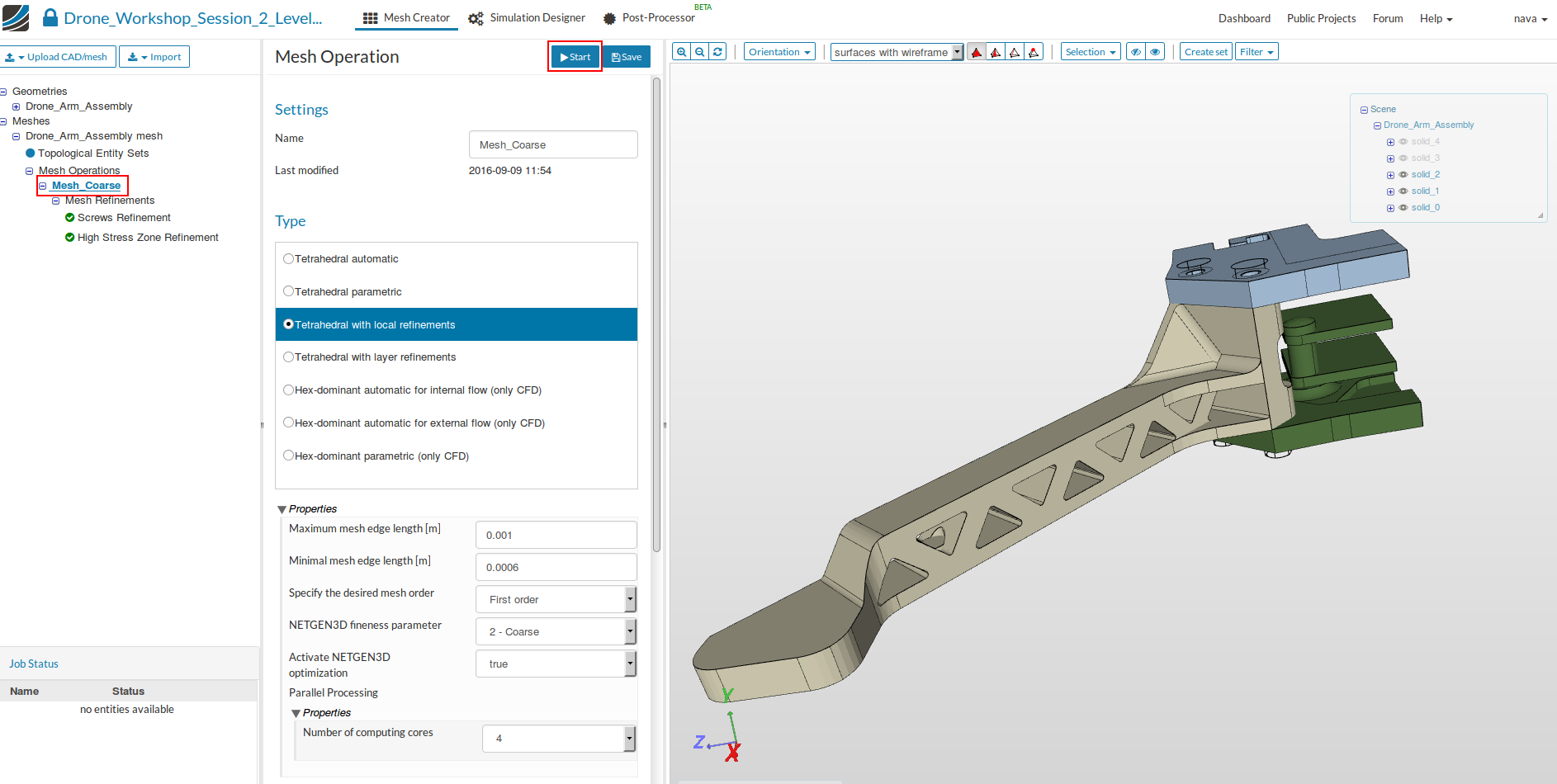Click the Simulation Designer gears icon

point(476,18)
